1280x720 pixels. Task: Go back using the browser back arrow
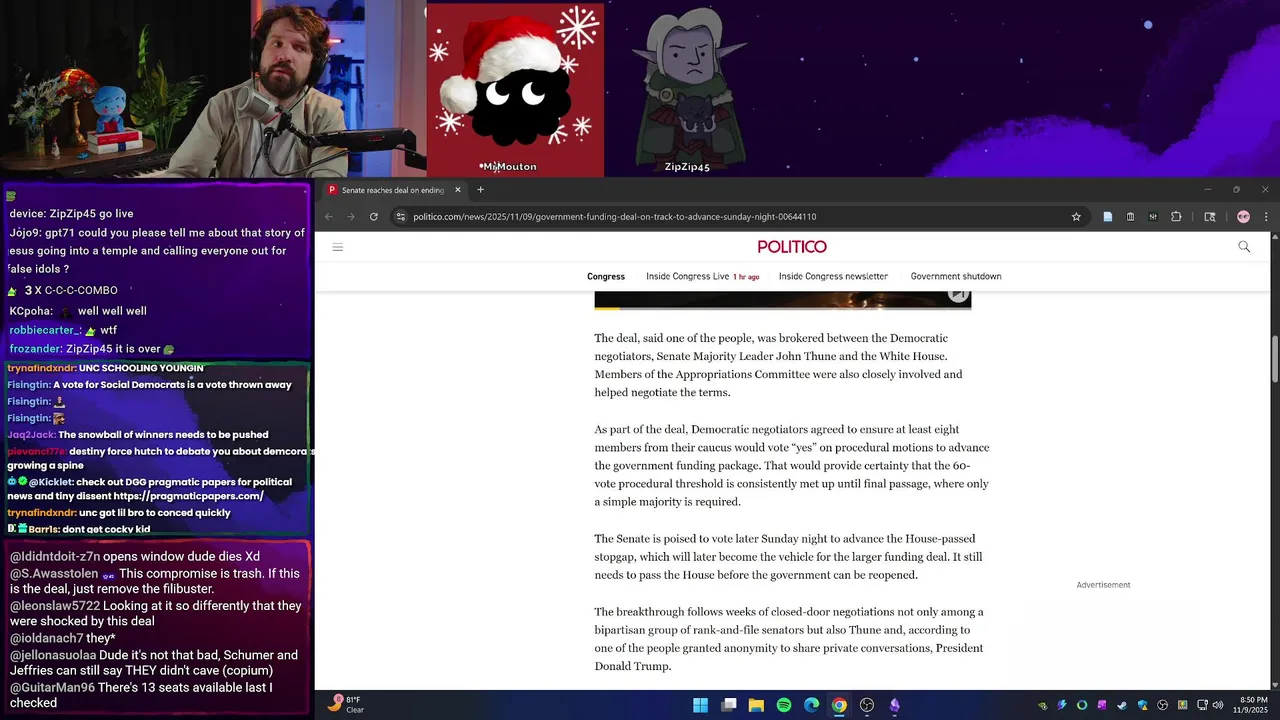click(329, 216)
